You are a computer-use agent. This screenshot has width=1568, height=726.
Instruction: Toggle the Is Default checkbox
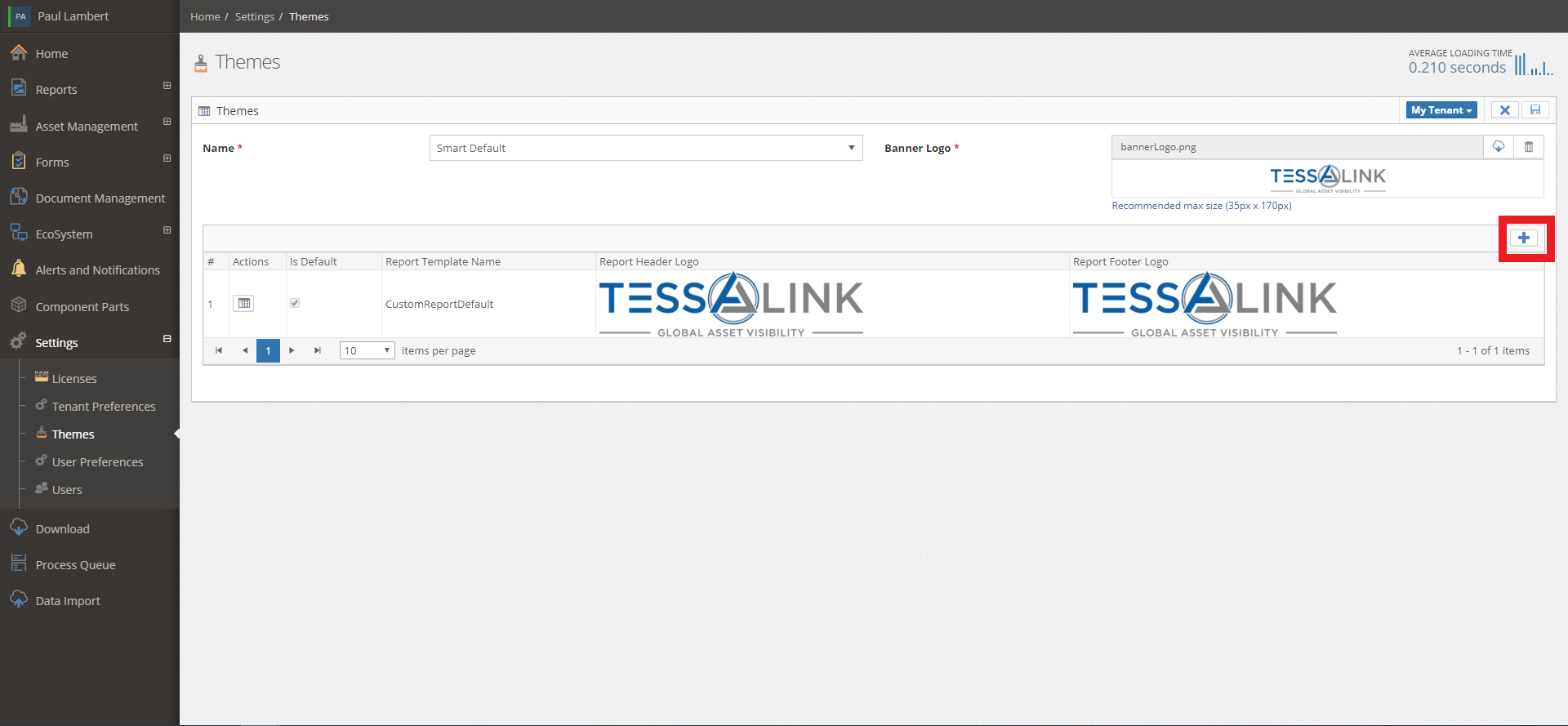[295, 303]
